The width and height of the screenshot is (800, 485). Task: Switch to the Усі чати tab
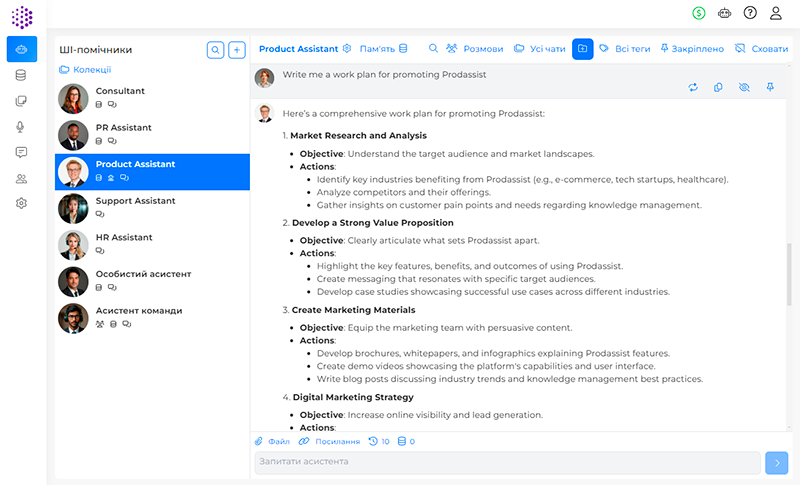click(539, 48)
